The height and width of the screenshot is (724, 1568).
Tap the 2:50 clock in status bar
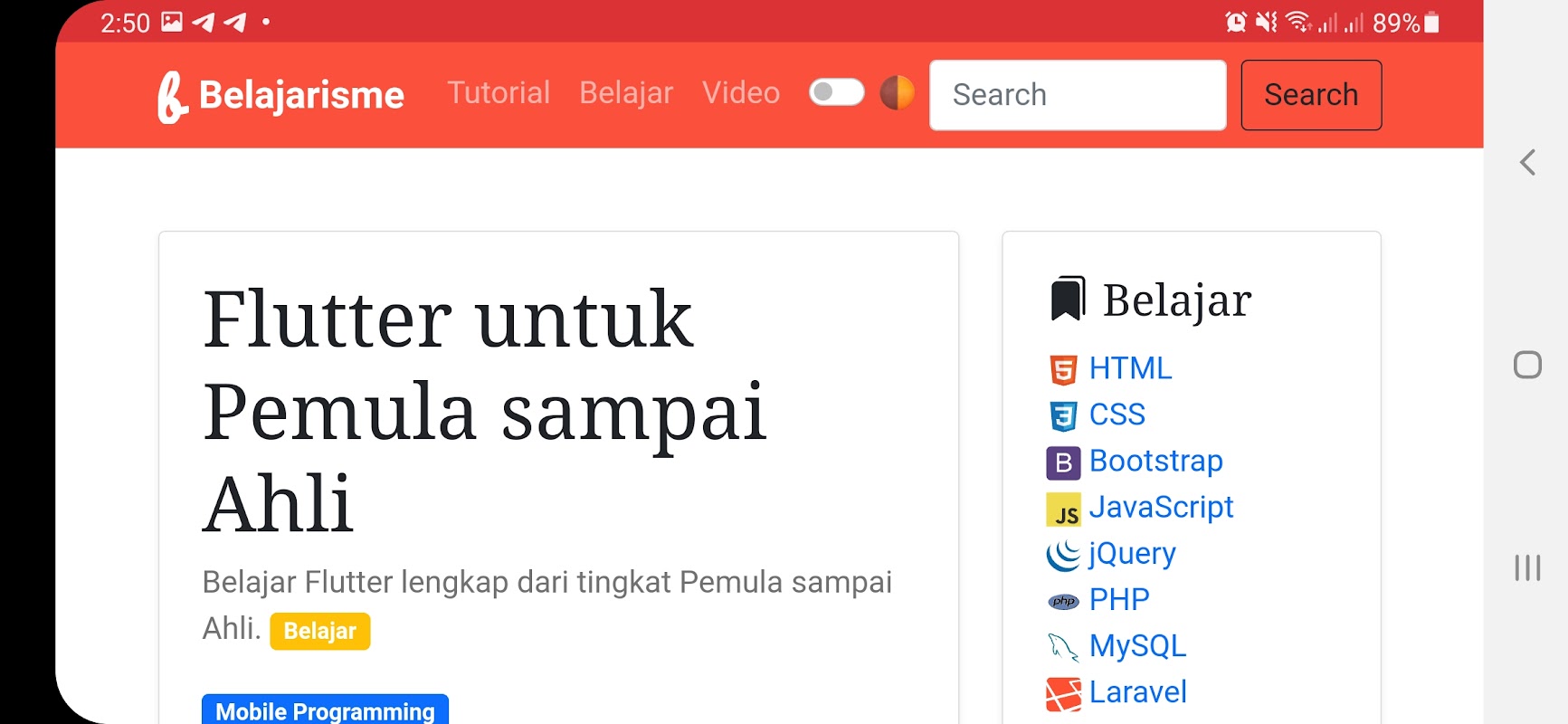point(125,23)
